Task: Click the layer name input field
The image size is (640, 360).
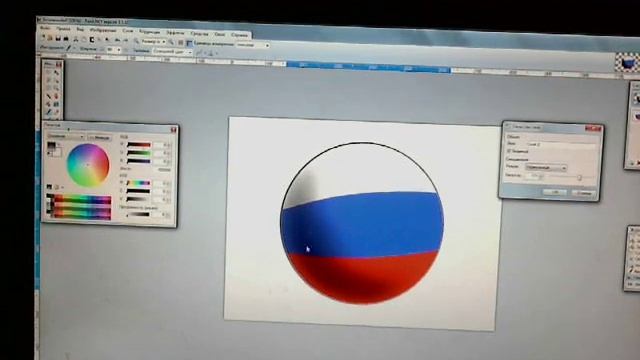Action: coord(560,144)
